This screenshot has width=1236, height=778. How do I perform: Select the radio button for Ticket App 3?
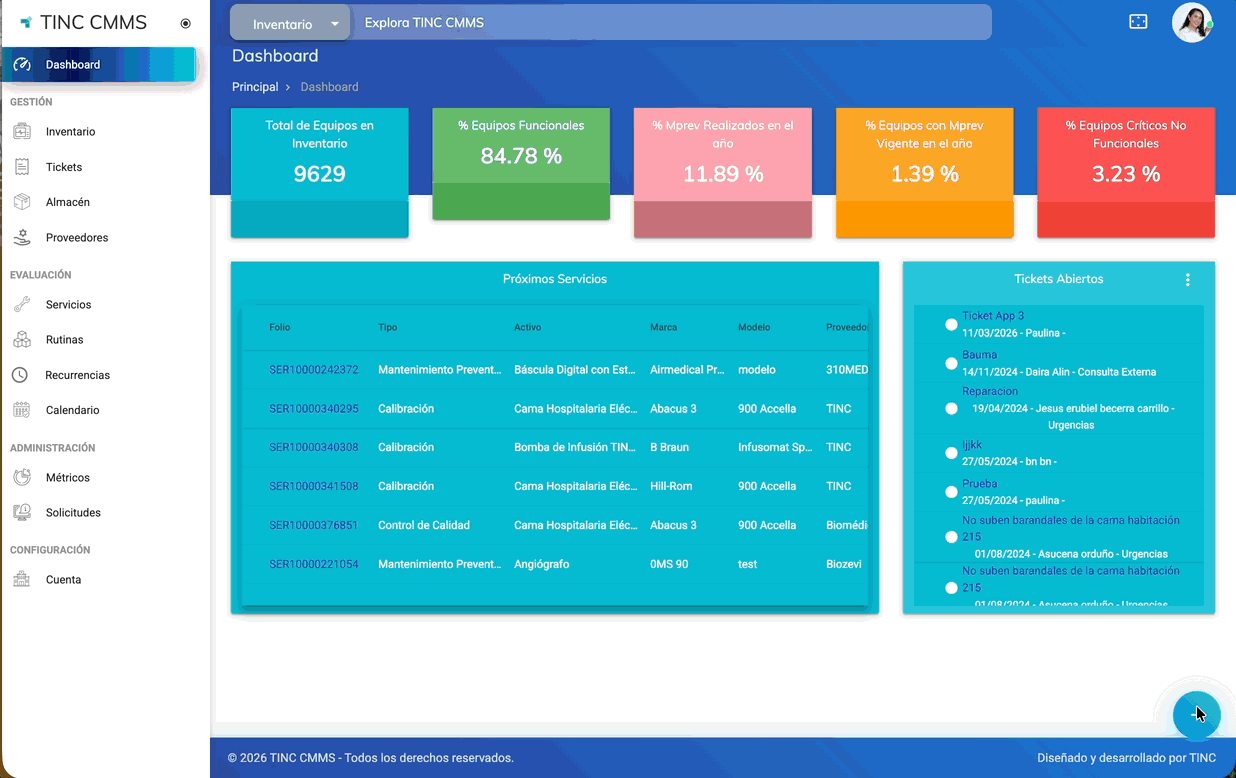coord(951,324)
